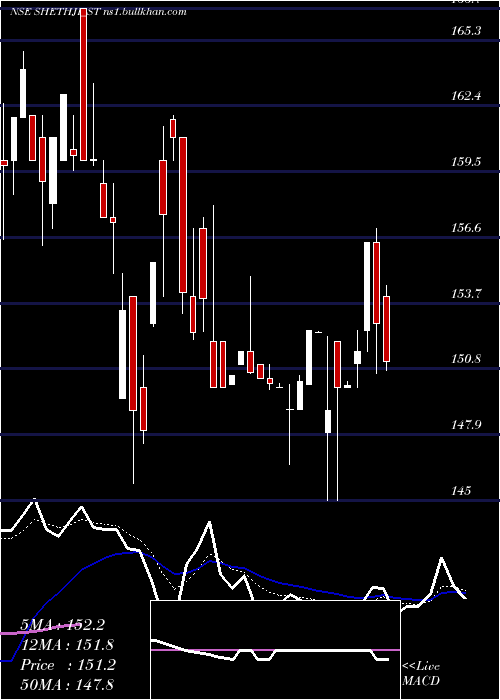Click the 12MA : 151.8 readout
500x700 pixels.
pos(67,645)
